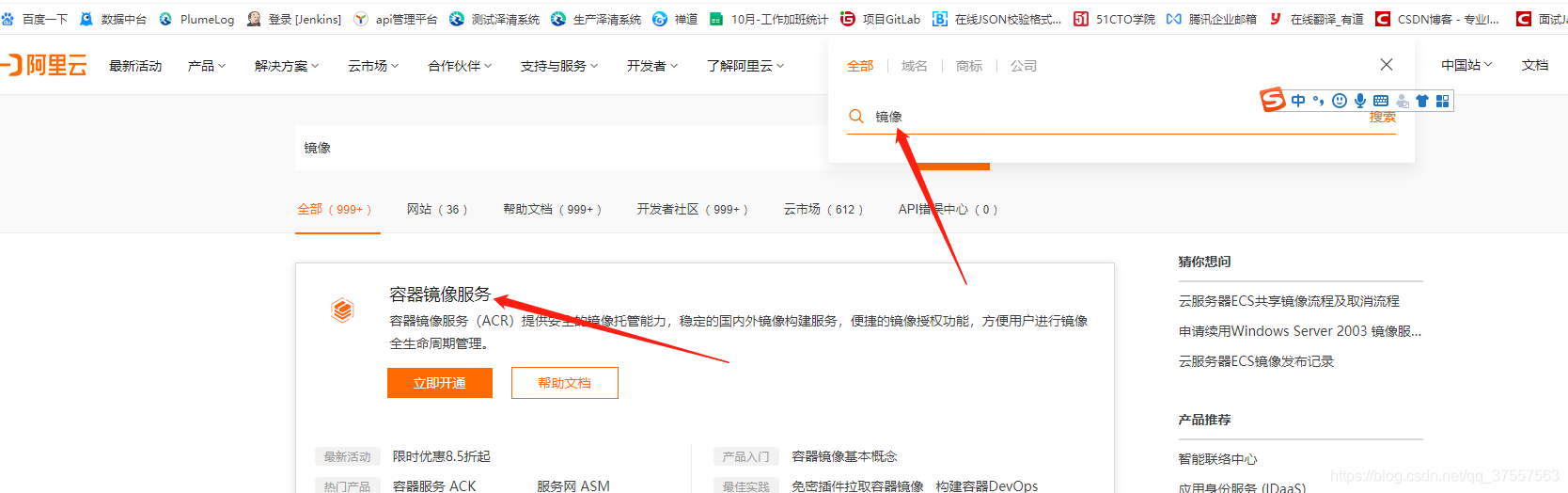Open 云服务器ECS共享镜像流程及取消流程 suggestion

point(1289,301)
